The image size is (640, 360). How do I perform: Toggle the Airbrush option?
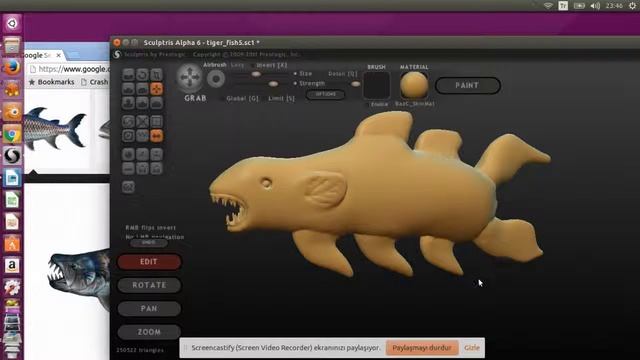[215, 65]
